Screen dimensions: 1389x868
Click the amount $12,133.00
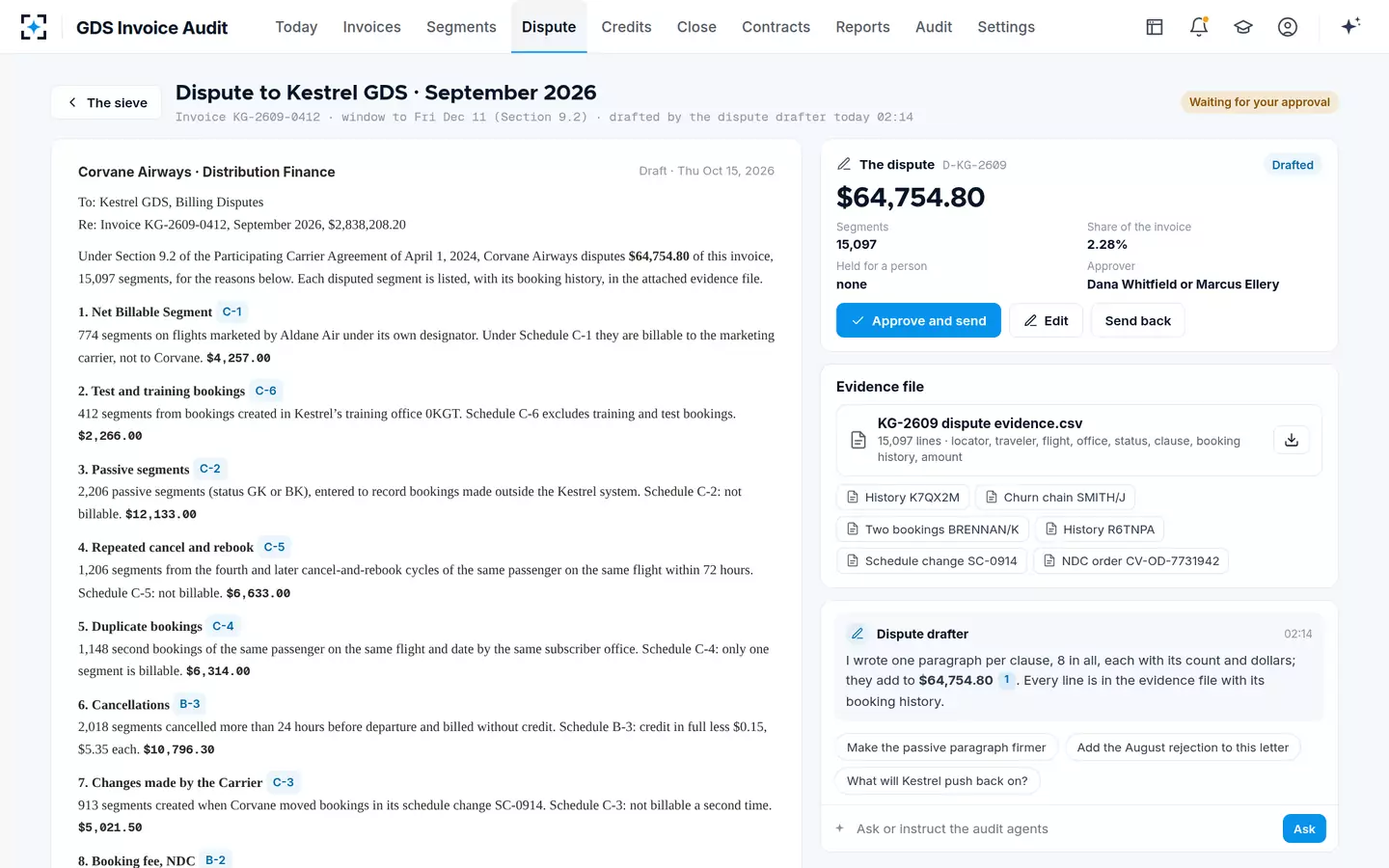161,514
